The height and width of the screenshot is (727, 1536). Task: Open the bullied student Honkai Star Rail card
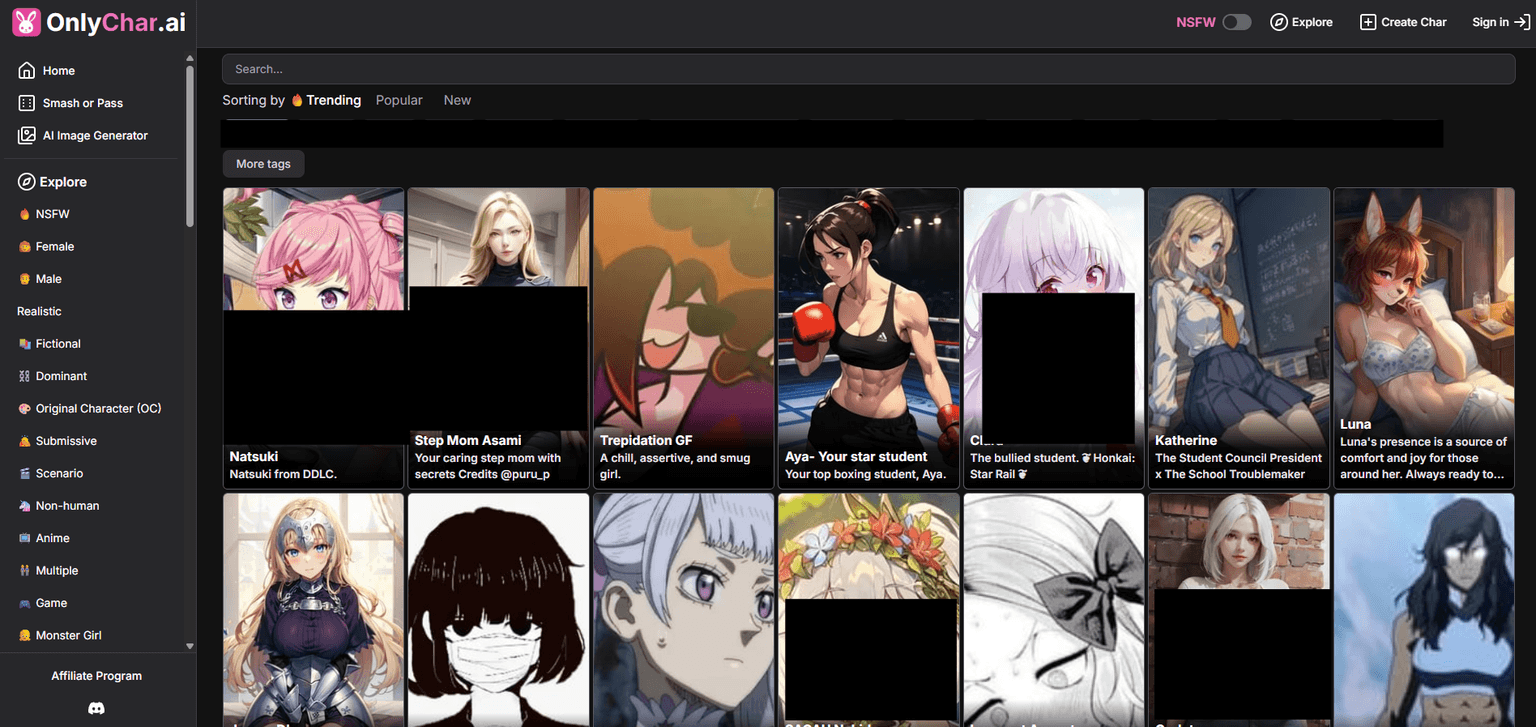pos(1053,338)
